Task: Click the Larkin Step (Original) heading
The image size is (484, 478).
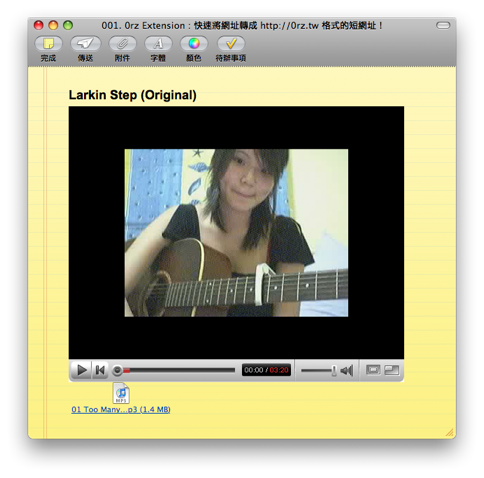Action: tap(132, 95)
